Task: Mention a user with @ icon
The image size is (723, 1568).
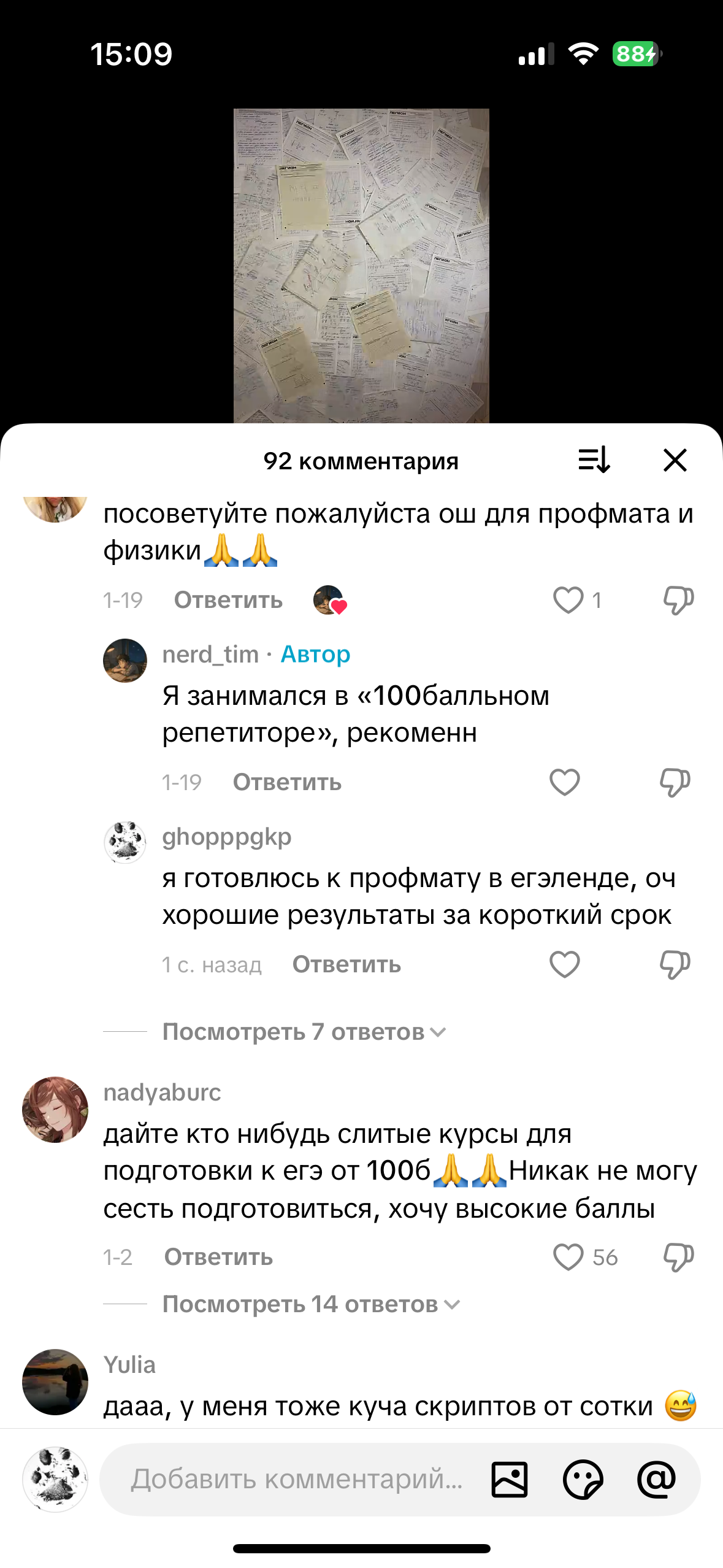Action: [x=656, y=1480]
